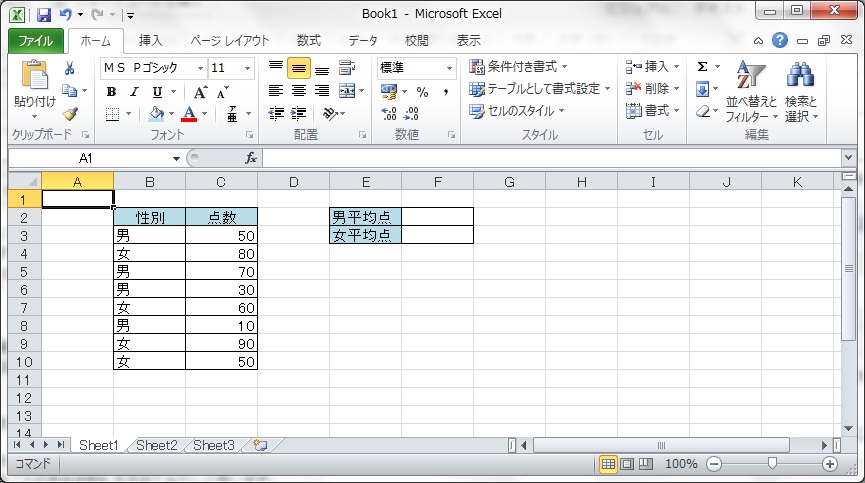Screen dimensions: 865x483
Task: Click the Increase Decimal icon
Action: point(389,114)
